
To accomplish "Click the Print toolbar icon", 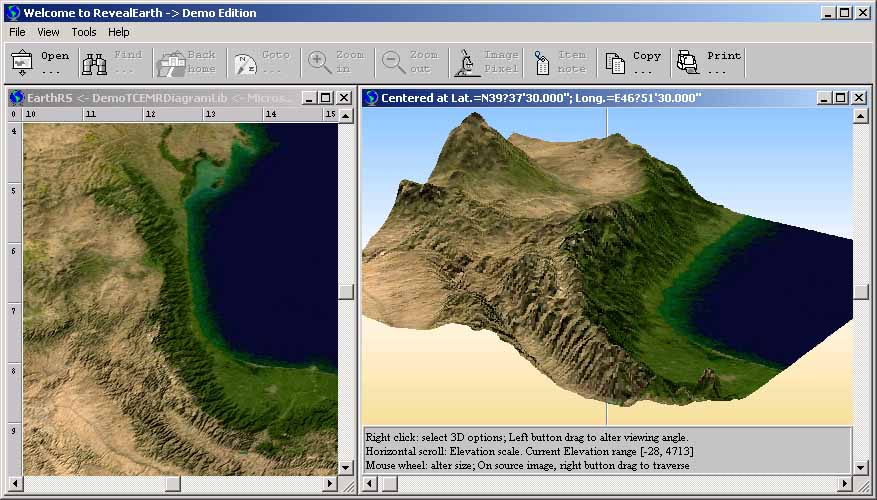I will pyautogui.click(x=688, y=63).
